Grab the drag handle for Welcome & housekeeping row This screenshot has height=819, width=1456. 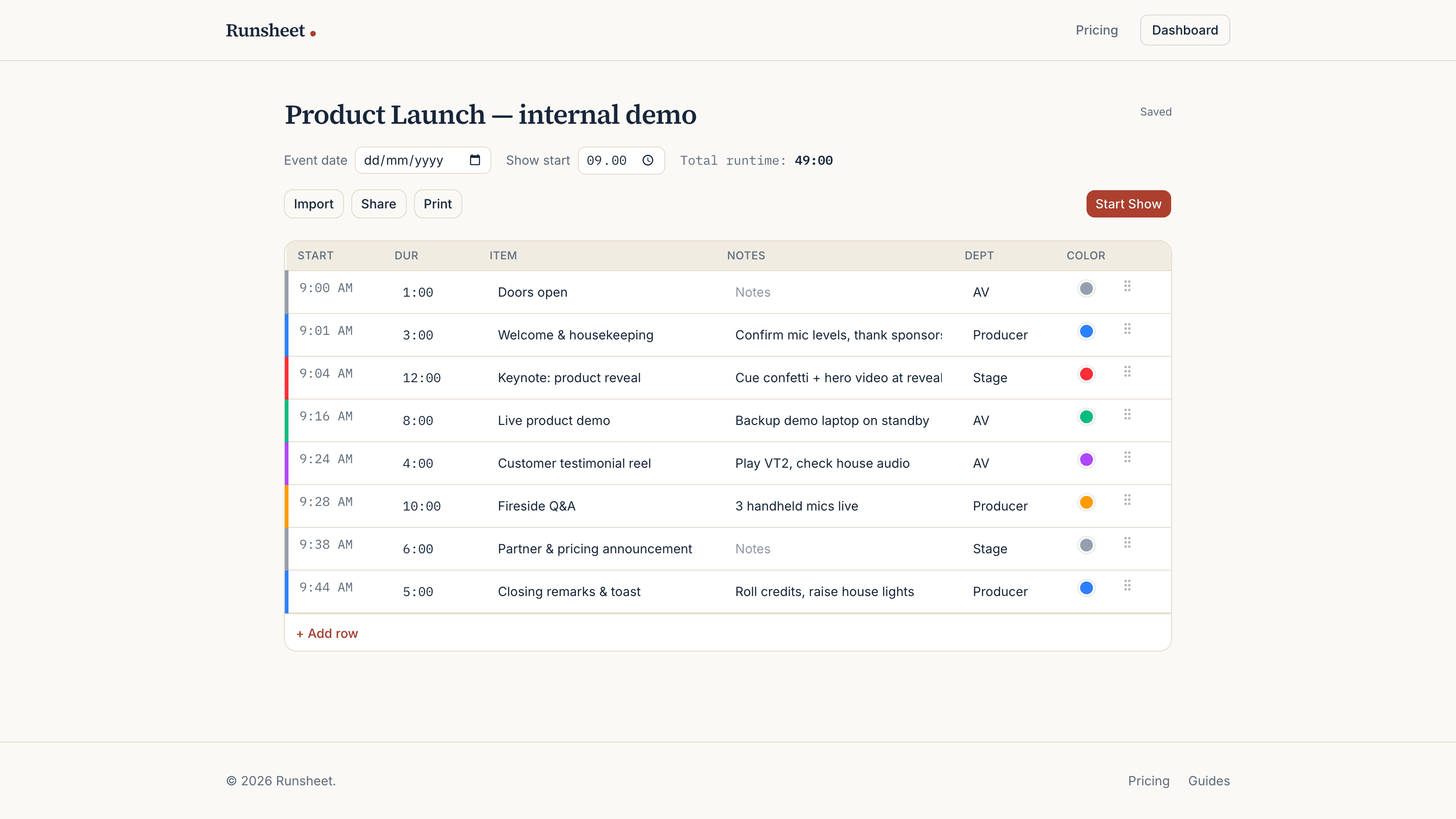point(1127,329)
